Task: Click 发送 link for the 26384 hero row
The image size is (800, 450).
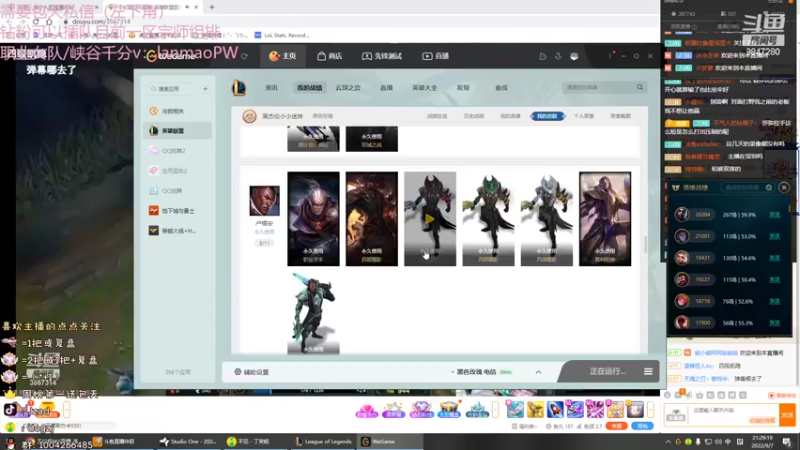Action: 774,215
